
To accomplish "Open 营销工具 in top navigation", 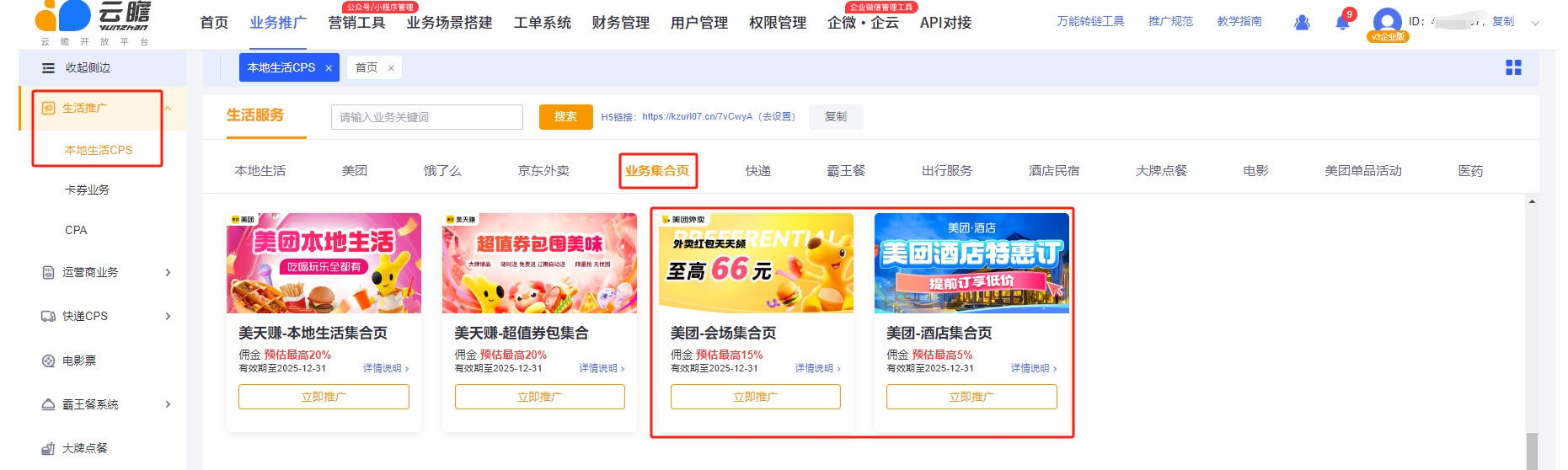I will [356, 23].
